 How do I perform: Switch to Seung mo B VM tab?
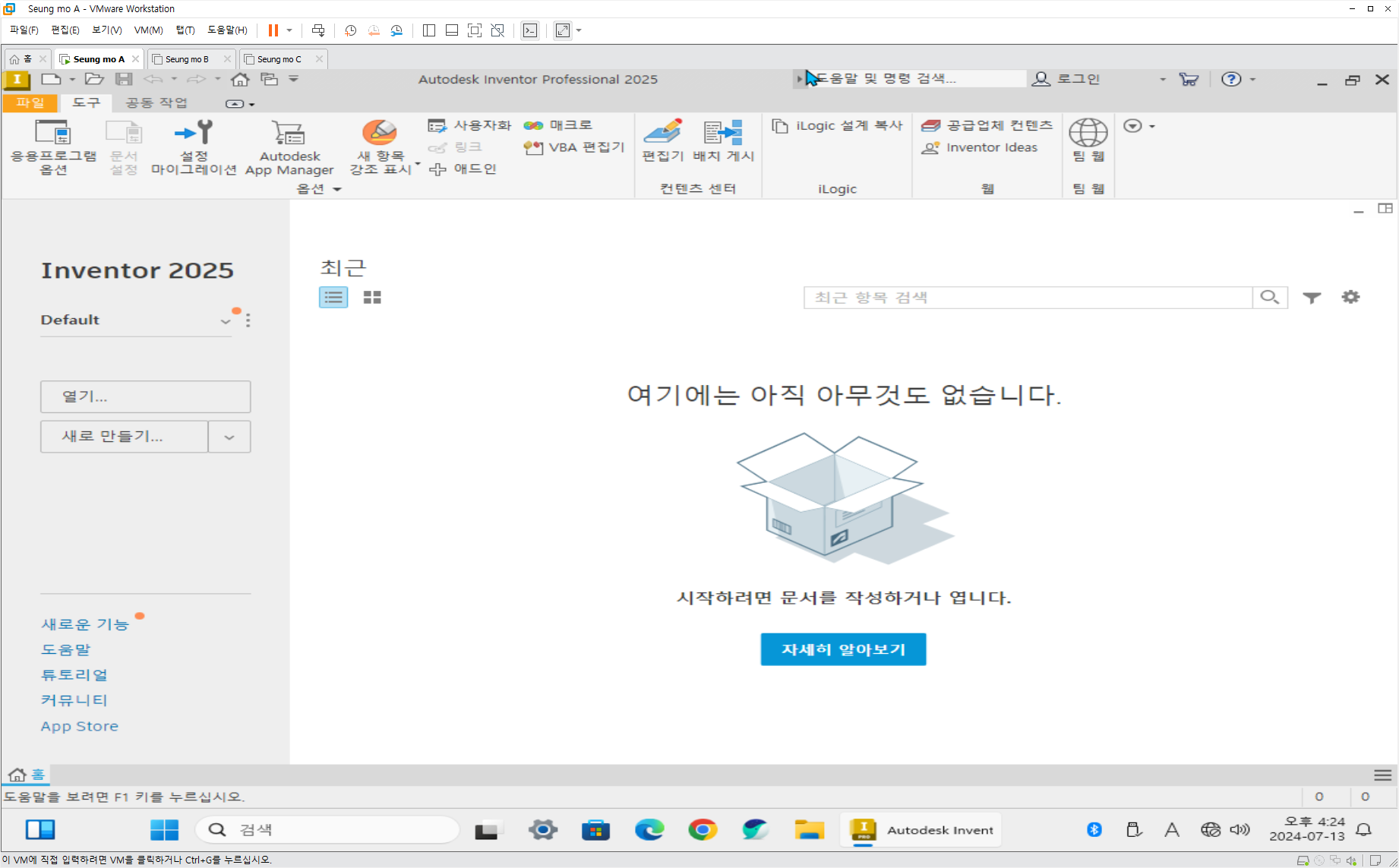coord(187,59)
